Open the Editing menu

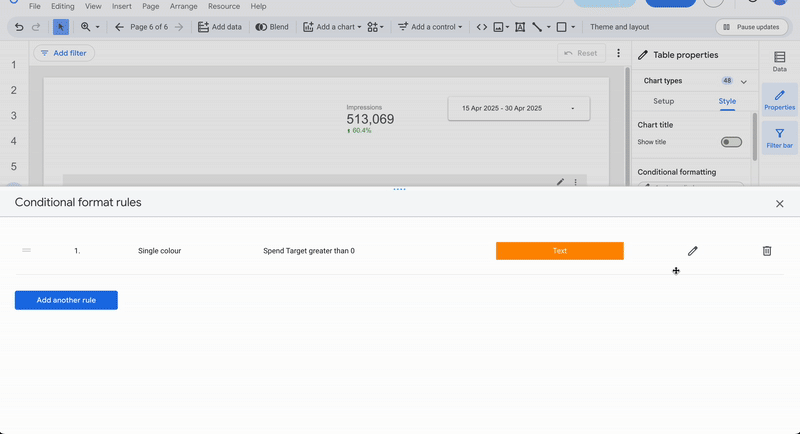(x=63, y=6)
